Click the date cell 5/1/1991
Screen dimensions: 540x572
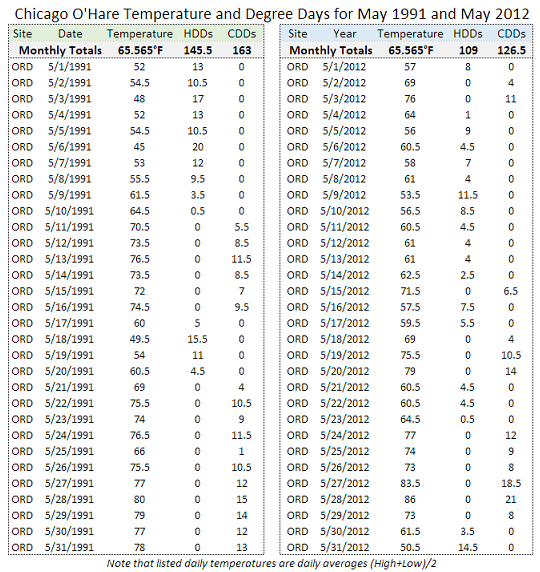tap(70, 67)
